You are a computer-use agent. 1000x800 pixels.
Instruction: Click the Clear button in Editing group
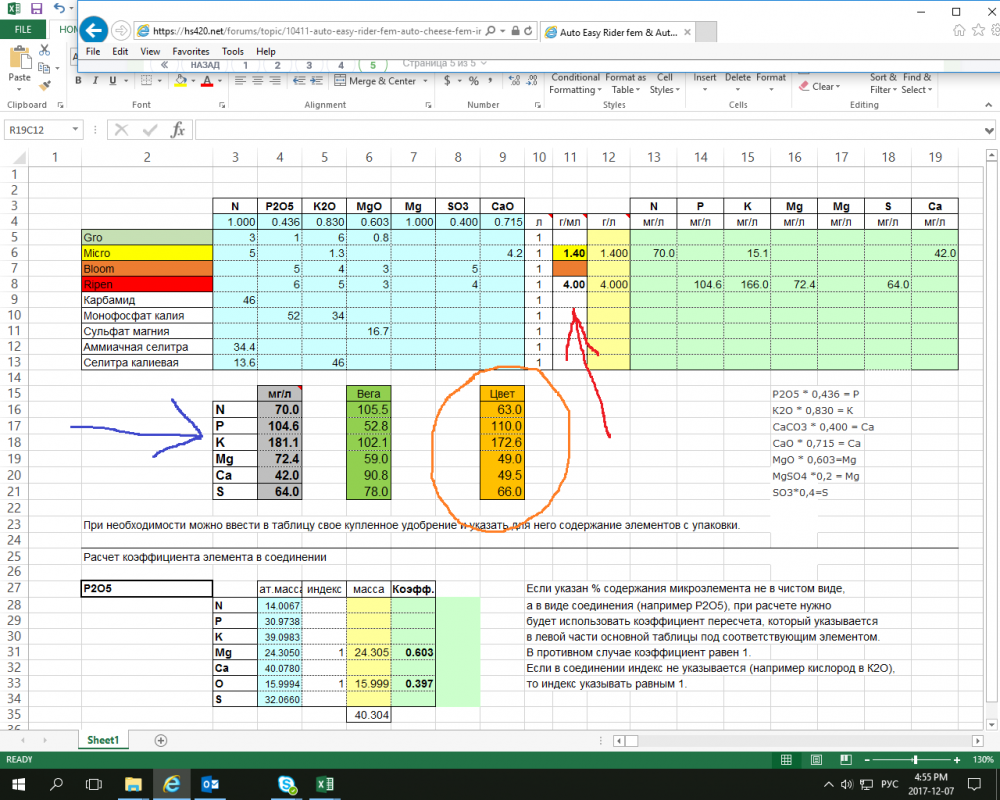pos(820,86)
